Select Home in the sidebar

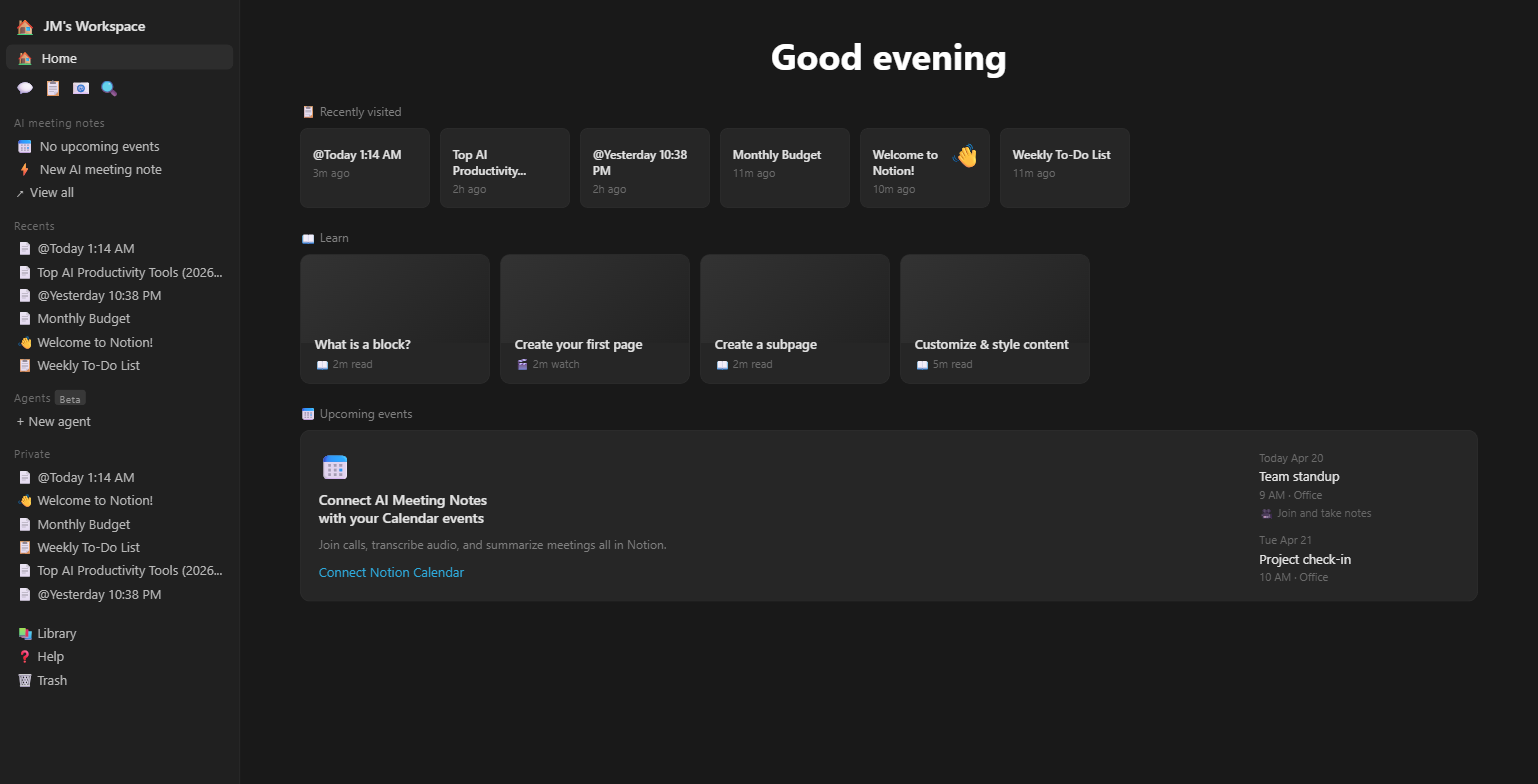pyautogui.click(x=59, y=58)
